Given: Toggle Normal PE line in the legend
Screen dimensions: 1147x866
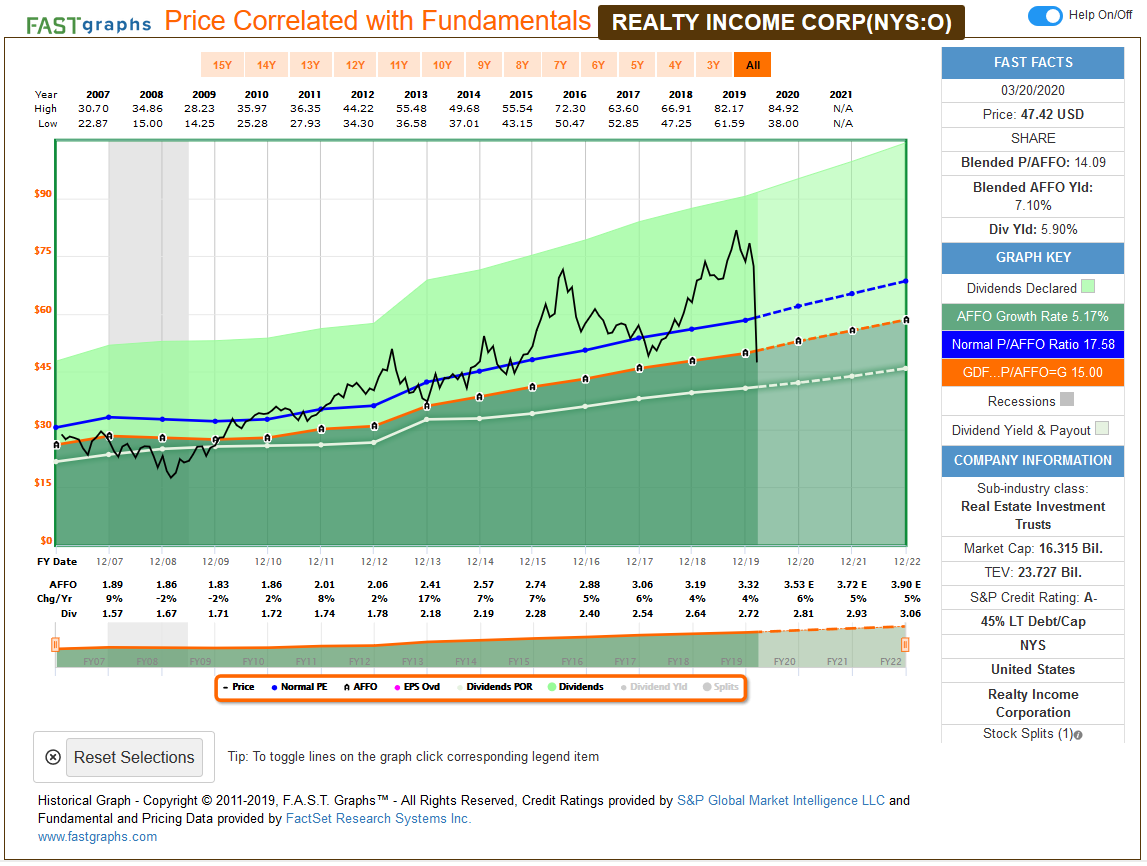Looking at the screenshot, I should (299, 688).
